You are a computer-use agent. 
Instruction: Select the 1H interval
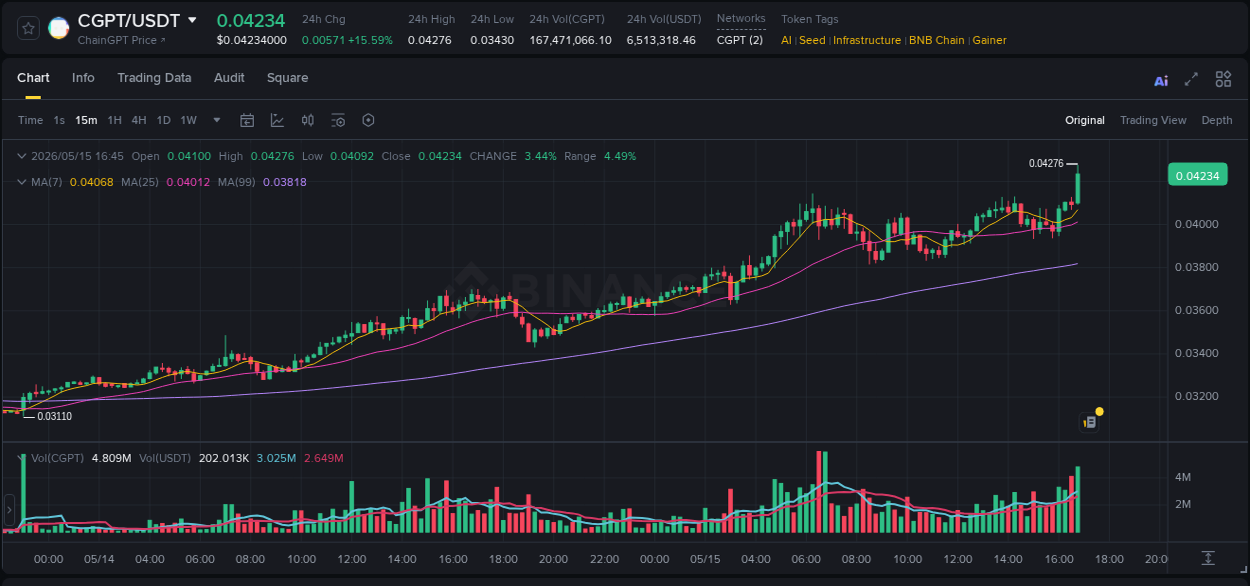[114, 120]
